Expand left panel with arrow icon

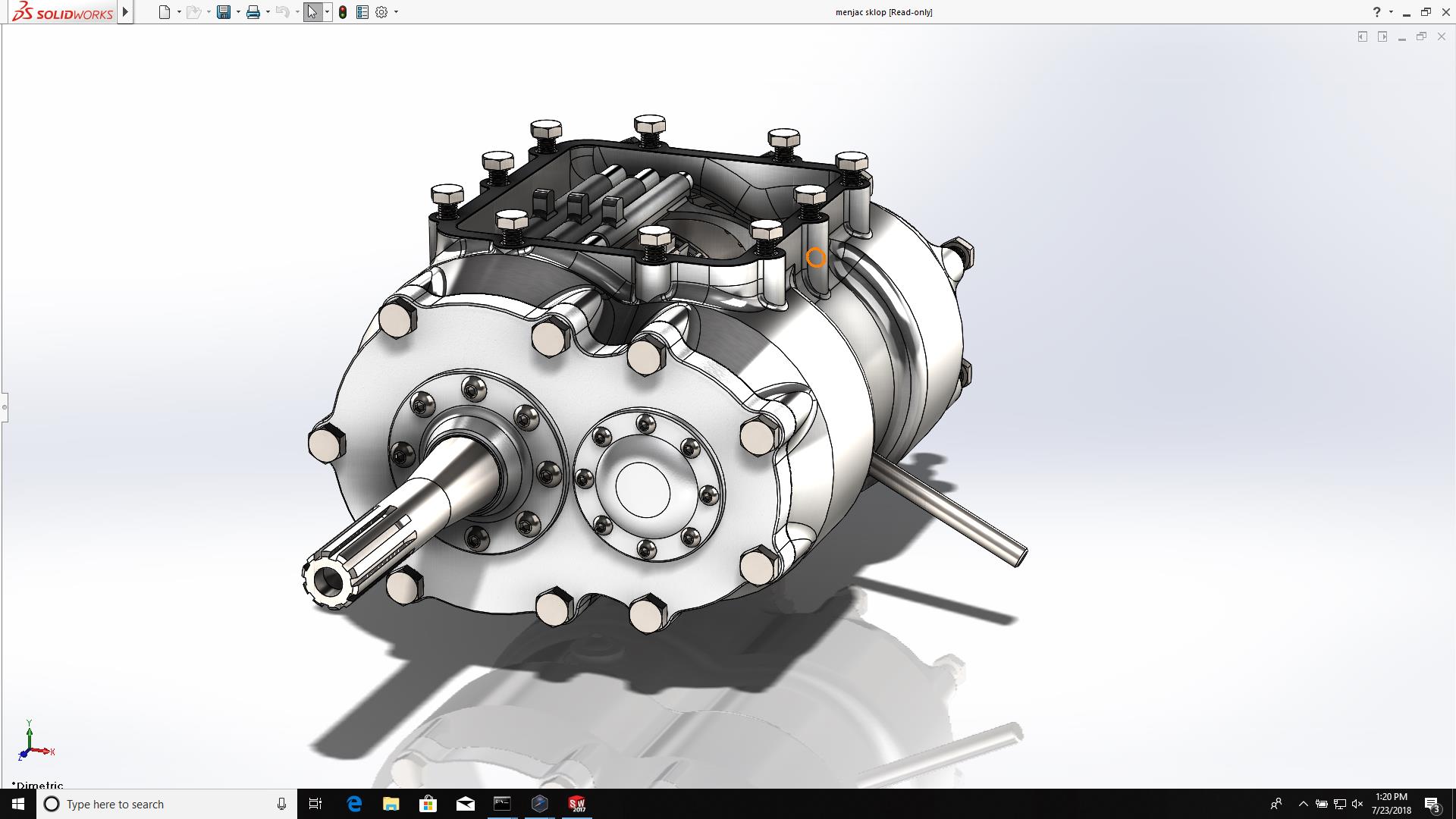pyautogui.click(x=1363, y=36)
